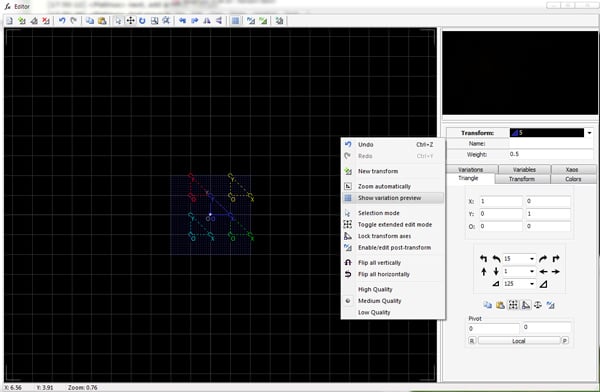Activate the Move triangle four-arrow tool
600x392 pixels.
coord(130,21)
